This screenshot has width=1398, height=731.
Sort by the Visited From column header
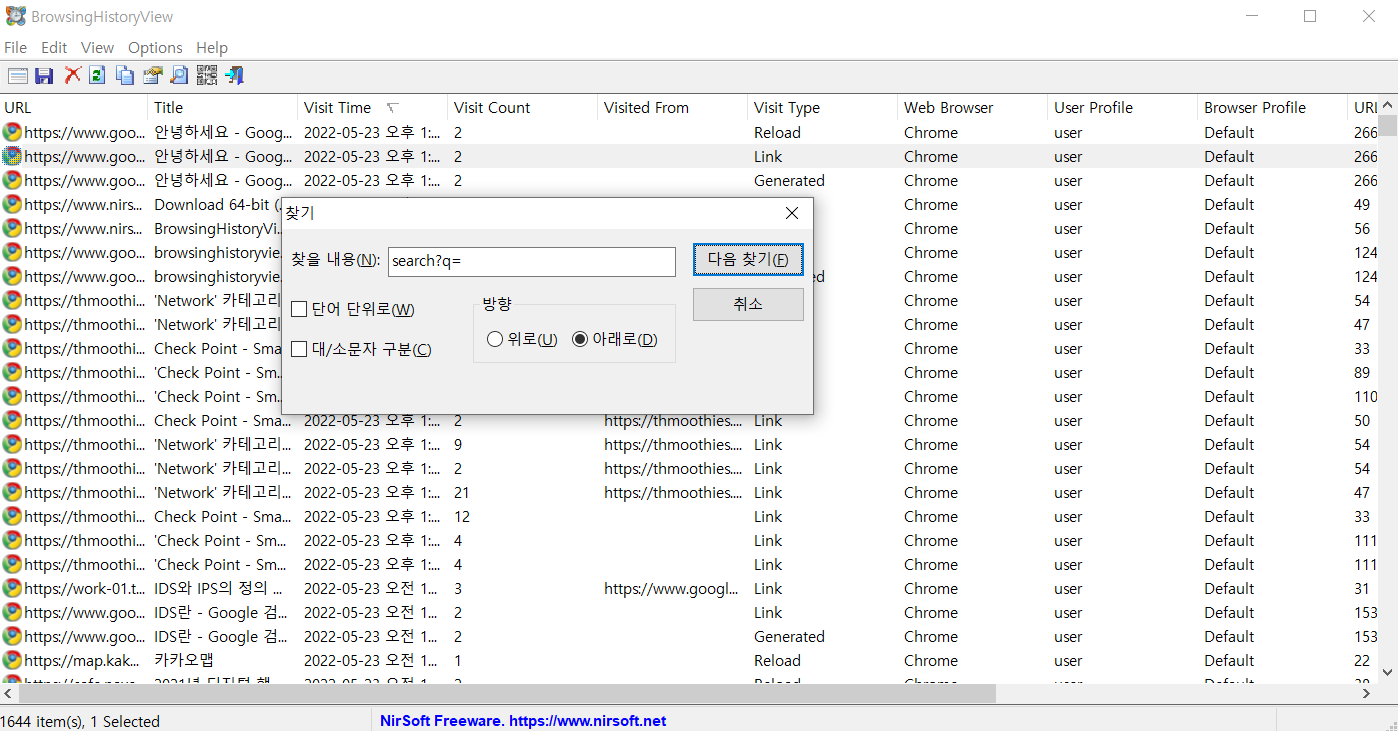[x=673, y=108]
